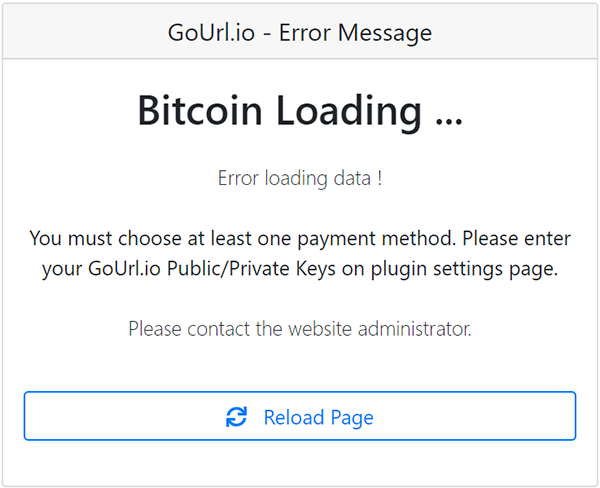This screenshot has width=600, height=488.
Task: Click the circular arrows refresh icon
Action: (236, 416)
